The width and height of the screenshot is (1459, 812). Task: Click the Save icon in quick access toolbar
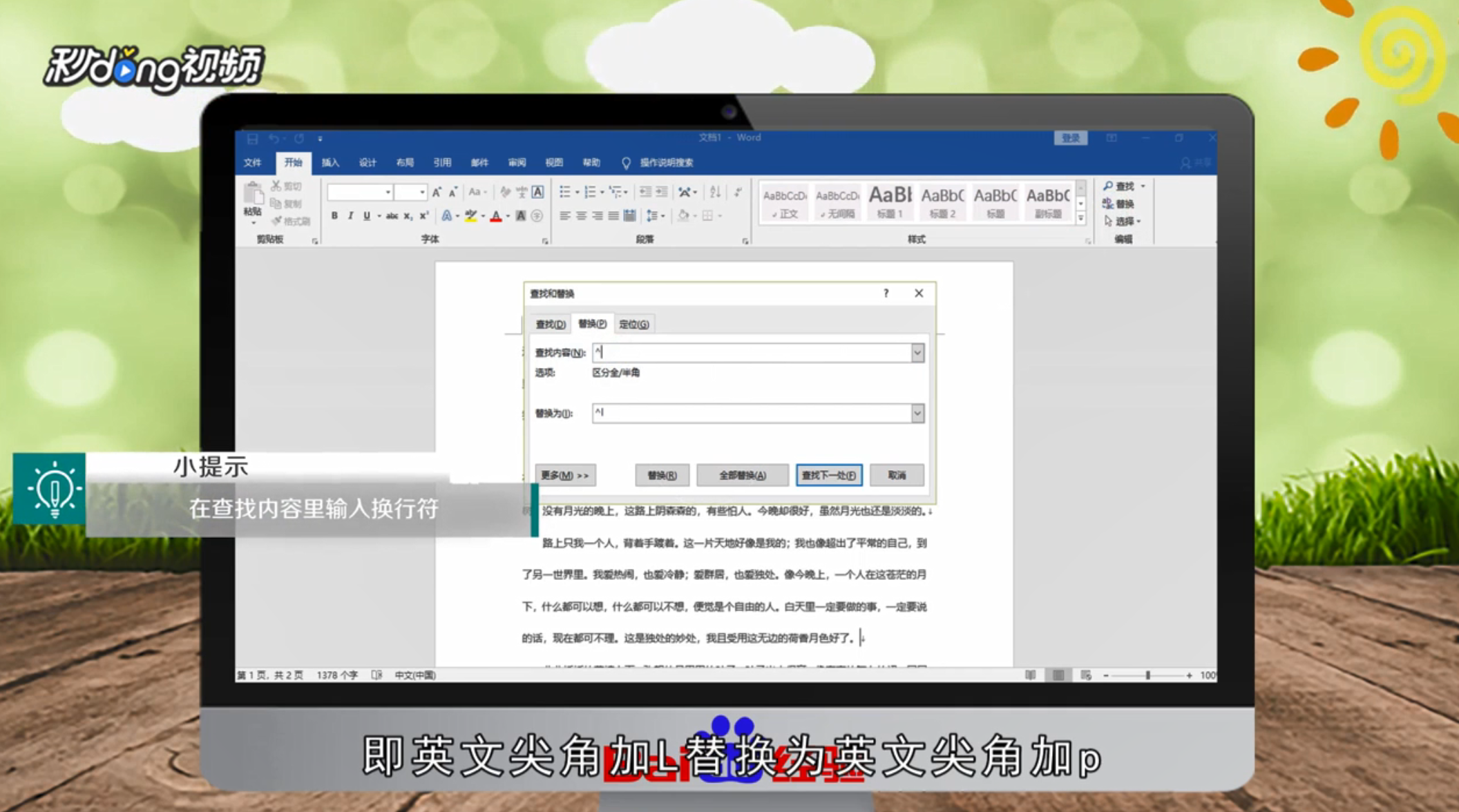[252, 139]
